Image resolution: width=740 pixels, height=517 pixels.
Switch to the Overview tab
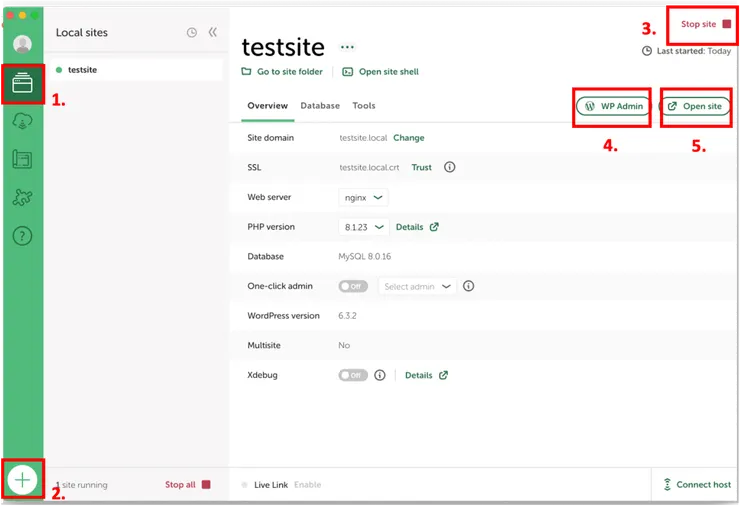[268, 106]
